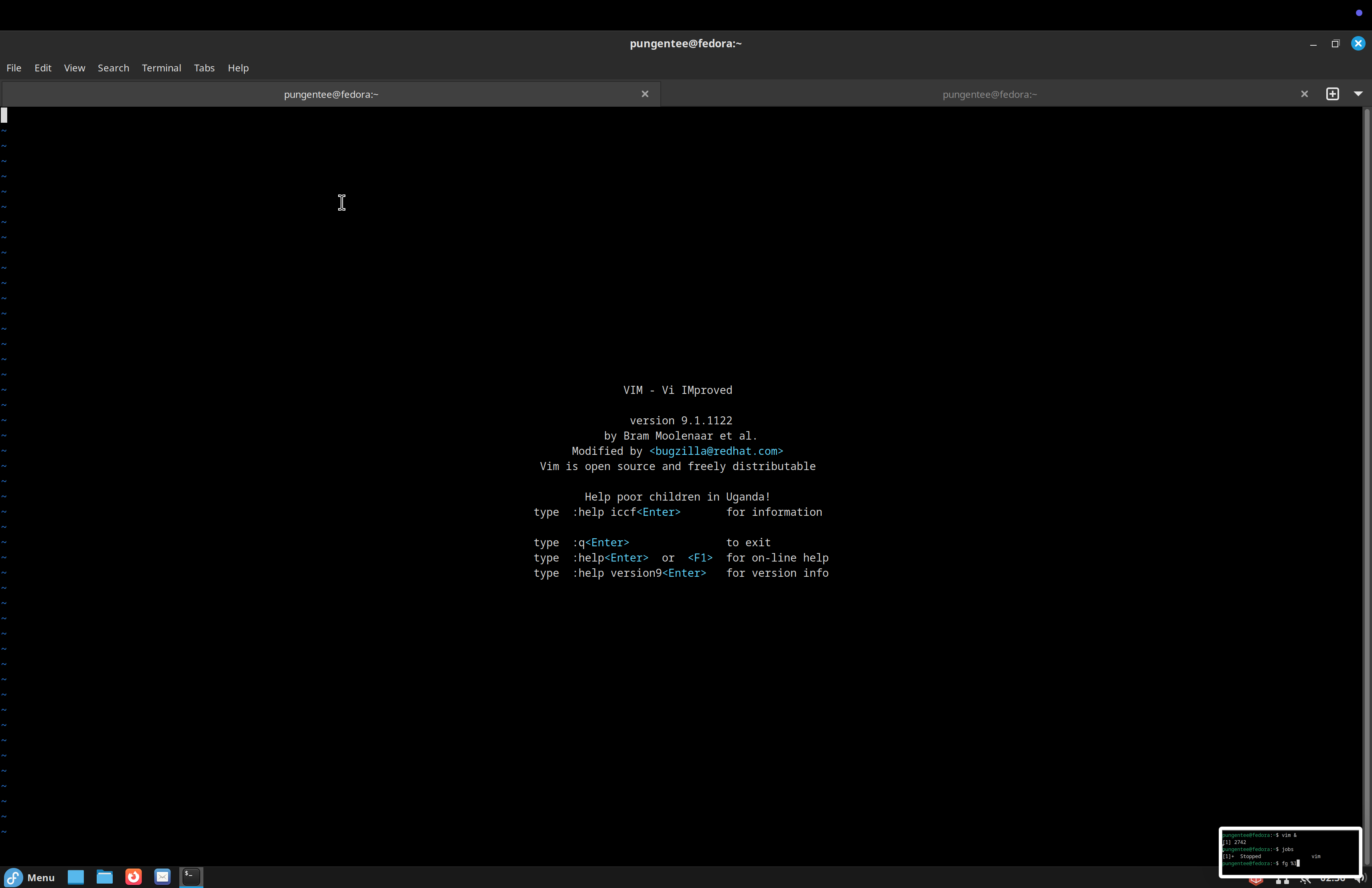Open the Search menu

(x=114, y=68)
